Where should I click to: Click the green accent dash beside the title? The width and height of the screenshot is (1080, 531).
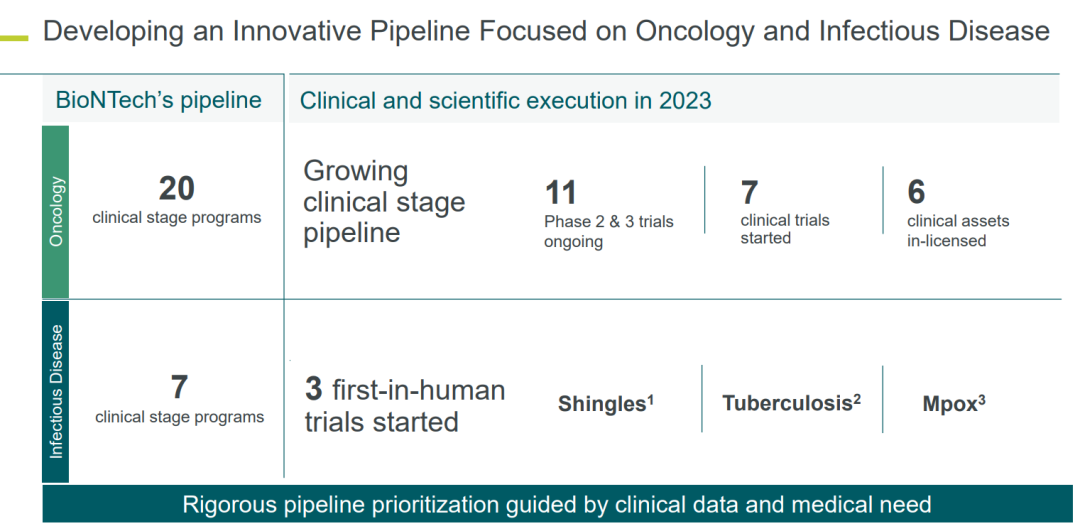pyautogui.click(x=14, y=37)
